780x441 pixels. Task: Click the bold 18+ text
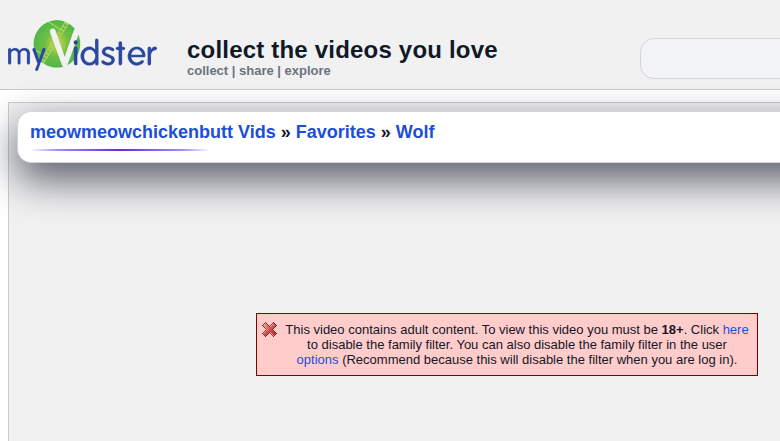(672, 329)
